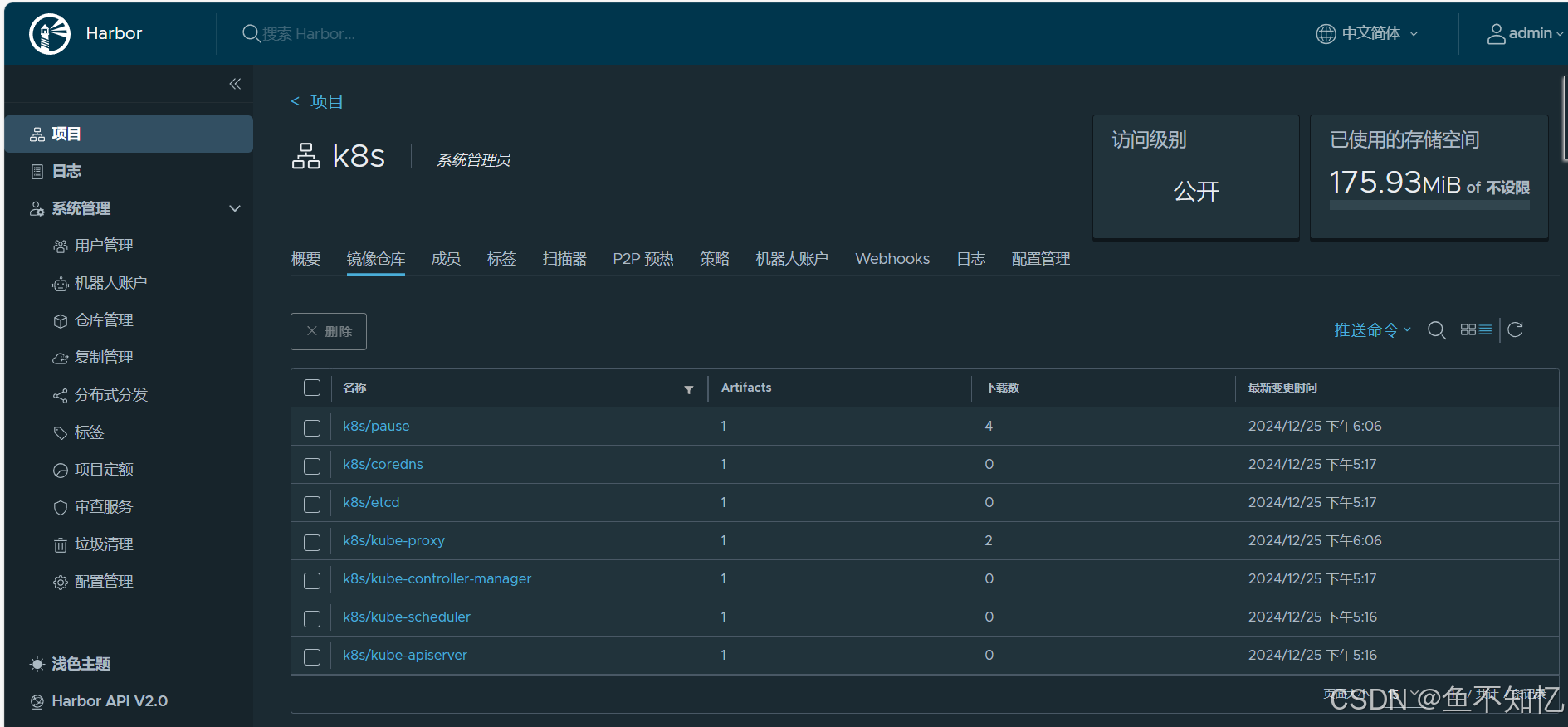Click the 机器人账户 robot icon in sidebar
This screenshot has height=727, width=1568.
(60, 284)
